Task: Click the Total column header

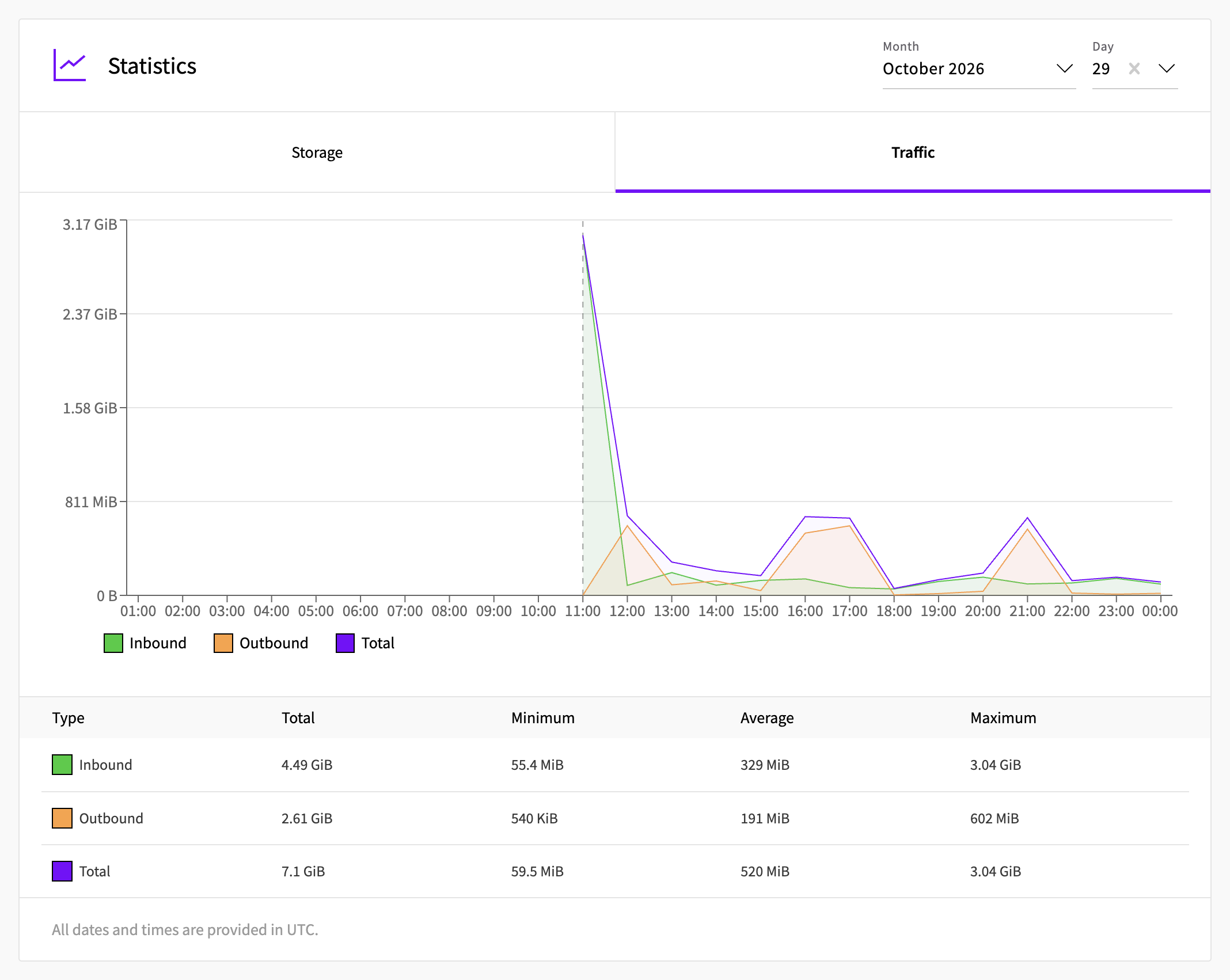Action: [298, 718]
